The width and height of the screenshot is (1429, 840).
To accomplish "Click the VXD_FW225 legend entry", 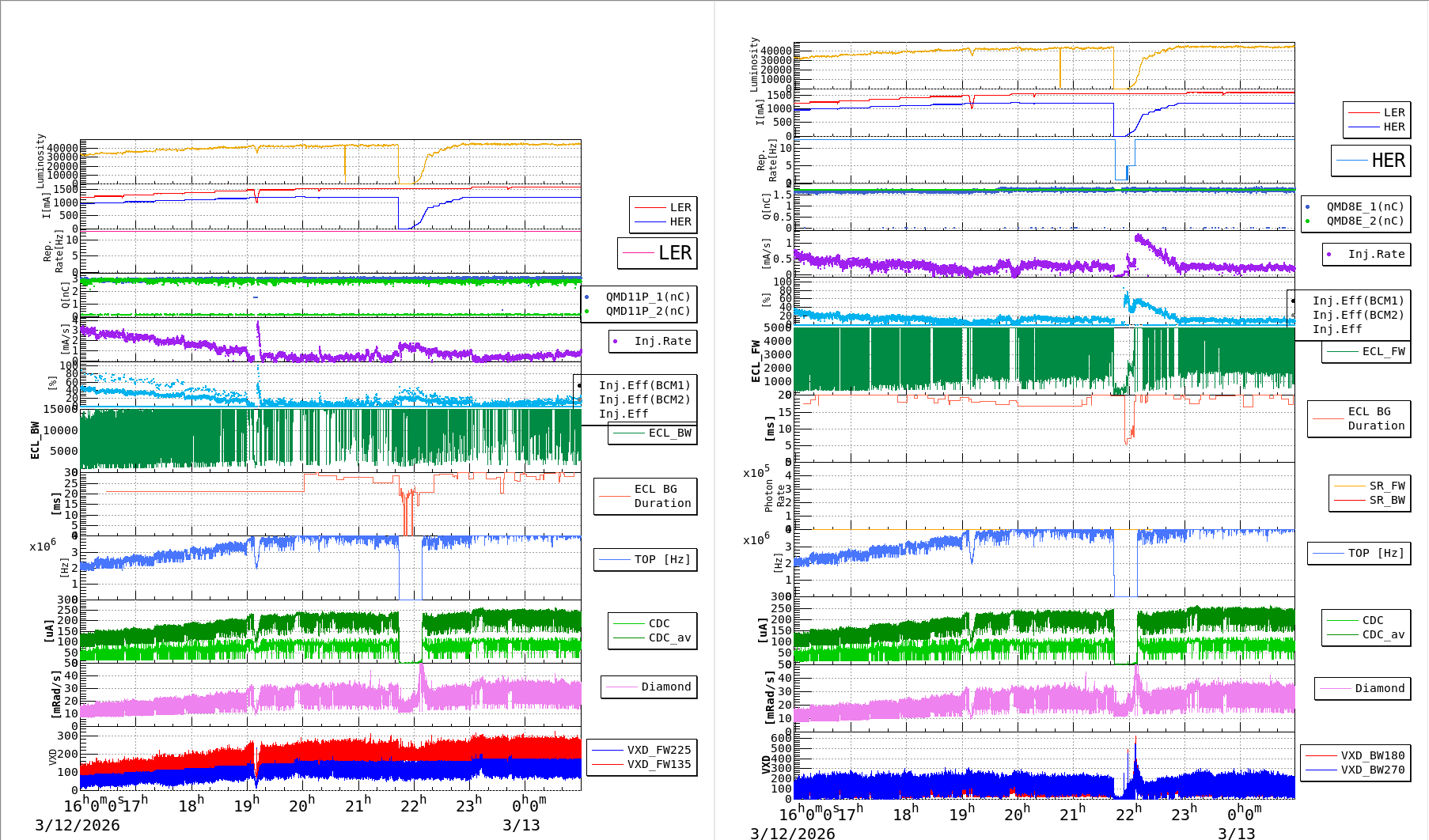I will (658, 750).
